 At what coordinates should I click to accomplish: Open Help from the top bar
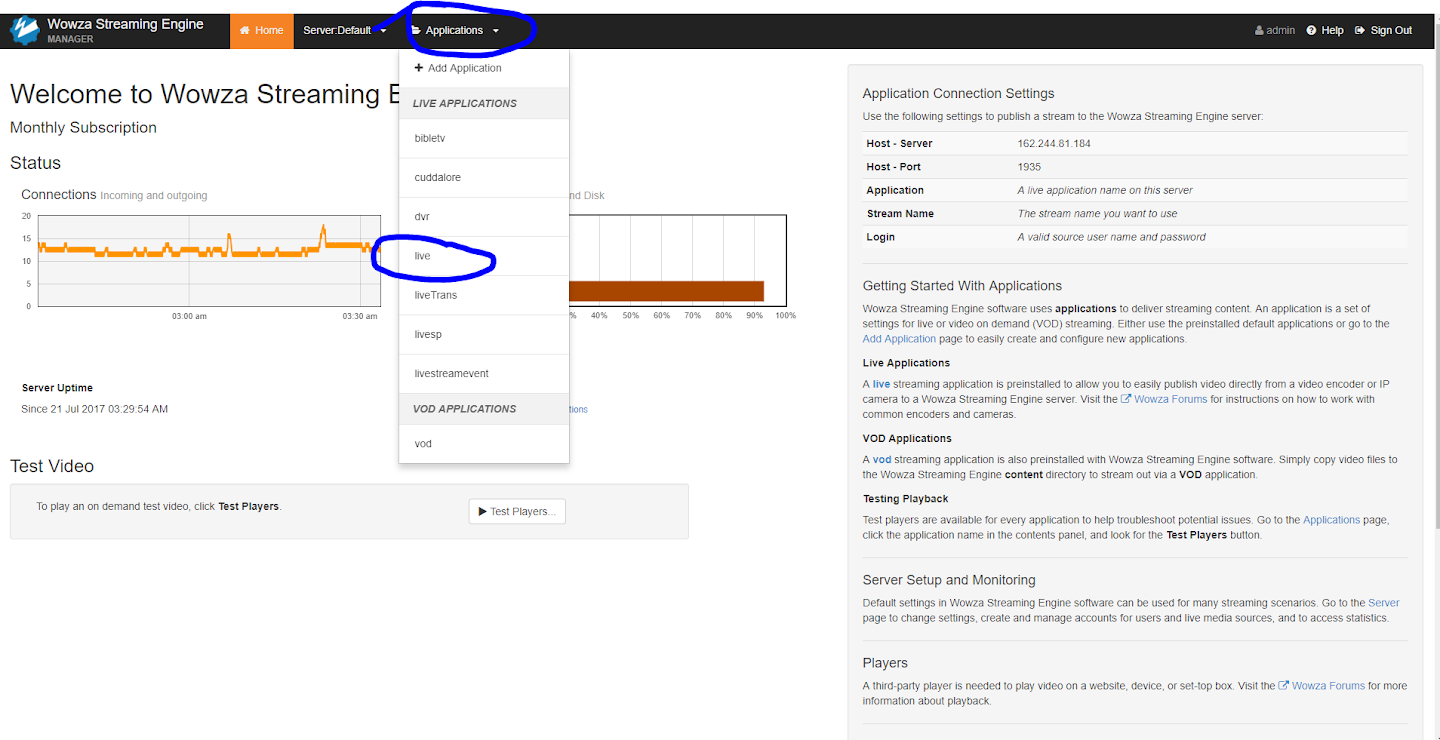point(1325,31)
